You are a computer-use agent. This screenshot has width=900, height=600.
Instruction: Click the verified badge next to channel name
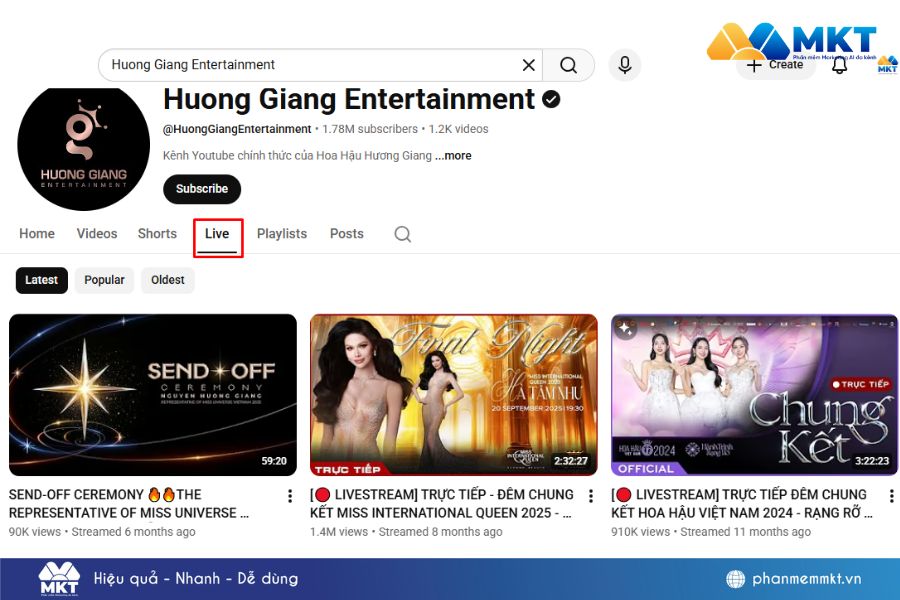[551, 99]
